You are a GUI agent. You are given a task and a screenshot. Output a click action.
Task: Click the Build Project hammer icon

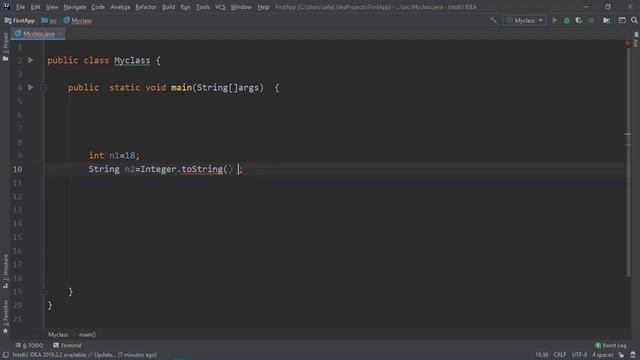[493, 20]
